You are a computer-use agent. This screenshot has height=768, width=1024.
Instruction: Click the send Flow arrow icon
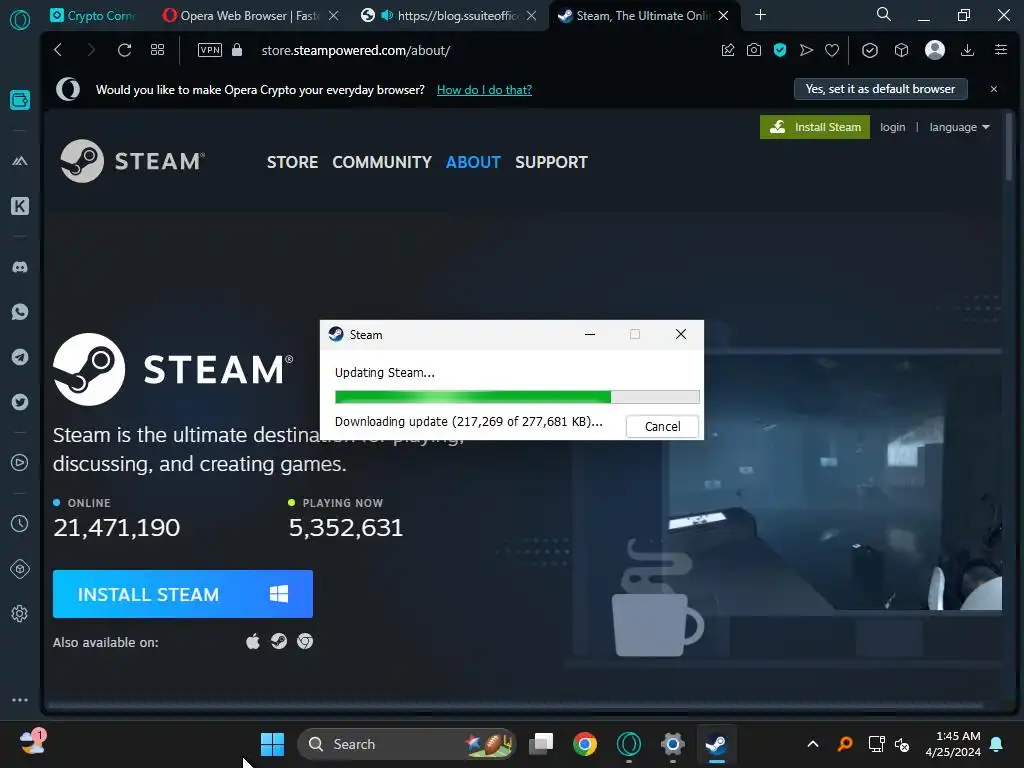(806, 50)
